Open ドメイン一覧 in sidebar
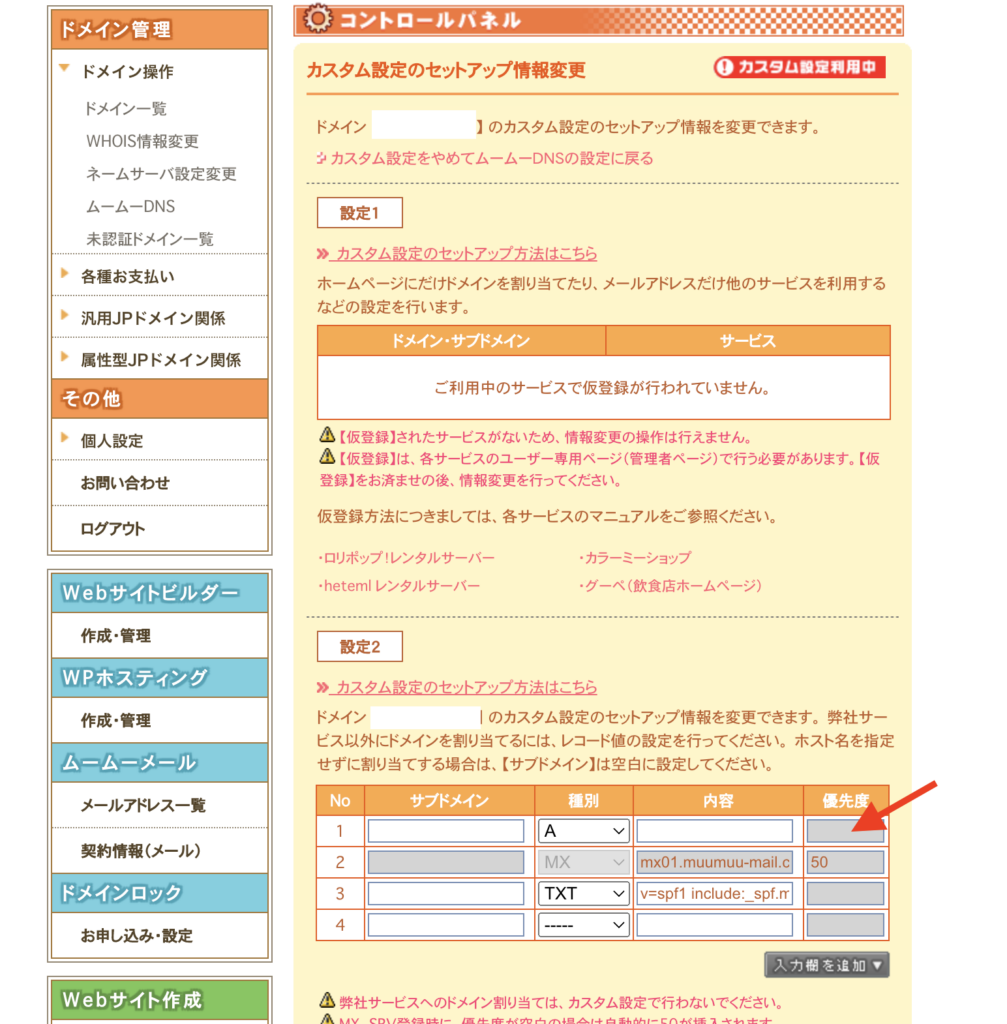Screen dimensions: 1007x1024 pyautogui.click(x=125, y=108)
